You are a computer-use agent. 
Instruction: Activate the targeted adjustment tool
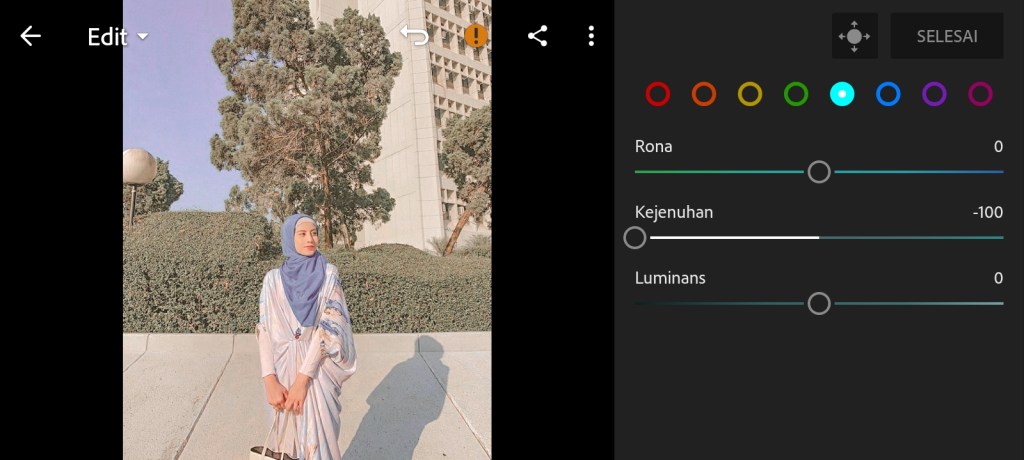click(x=854, y=36)
